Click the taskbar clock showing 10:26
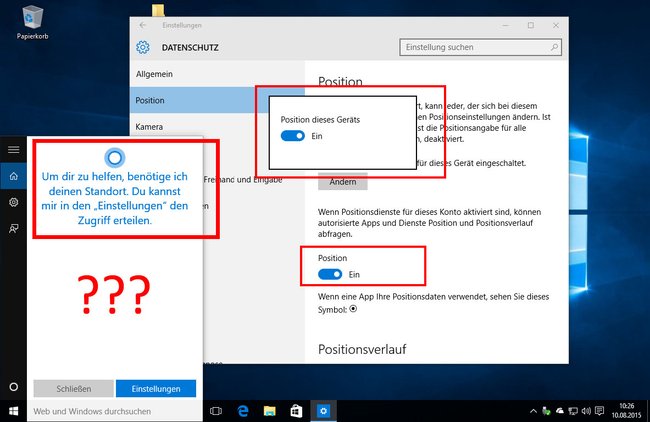 (x=626, y=410)
